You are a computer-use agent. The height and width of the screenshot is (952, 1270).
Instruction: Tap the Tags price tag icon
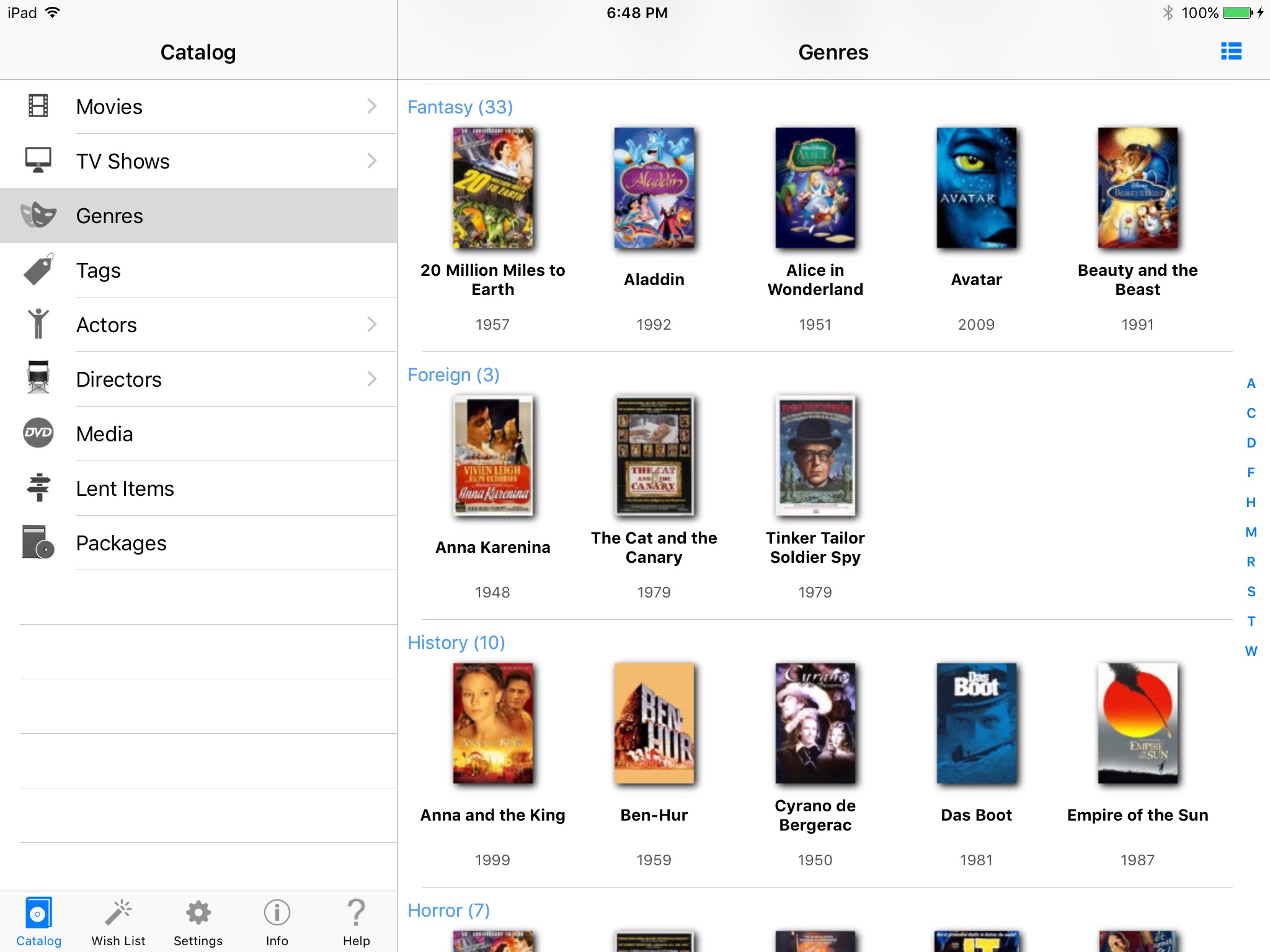pos(38,270)
